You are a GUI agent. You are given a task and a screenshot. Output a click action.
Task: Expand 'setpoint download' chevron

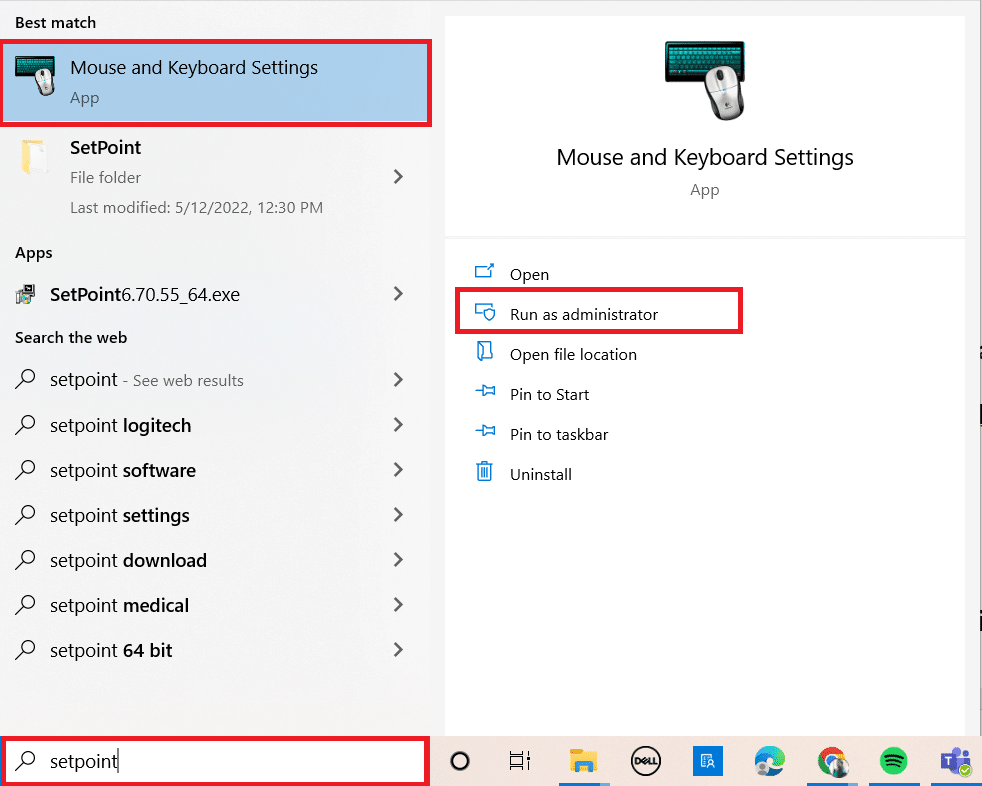[x=398, y=560]
